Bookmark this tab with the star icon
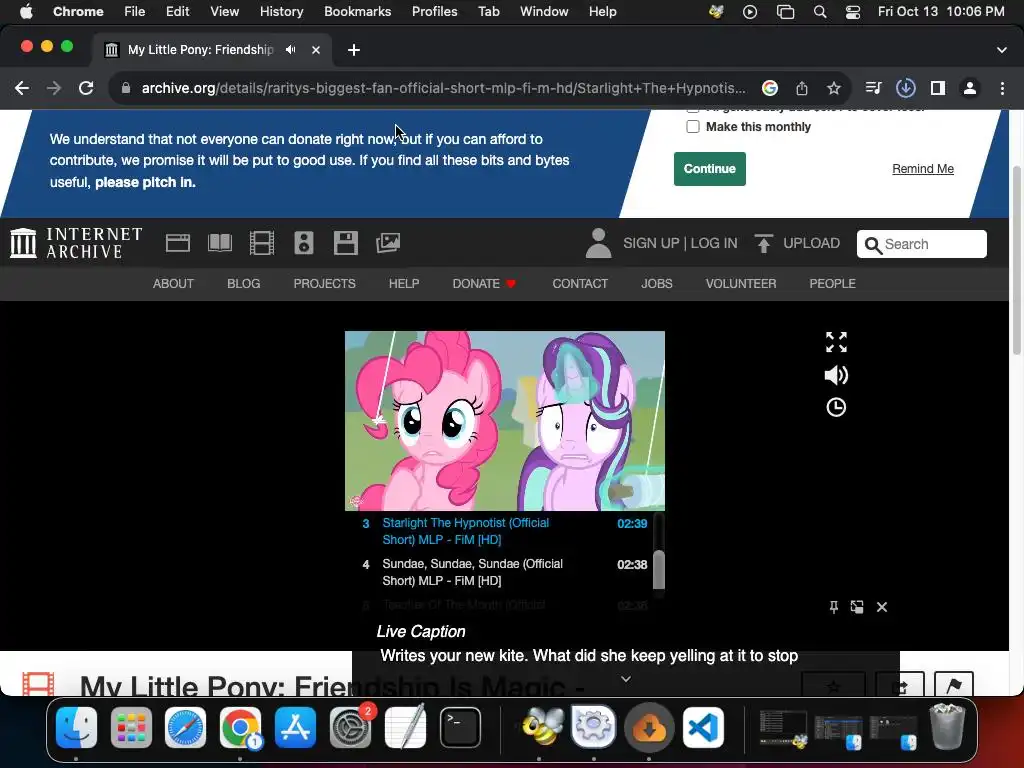This screenshot has width=1024, height=768. coord(833,88)
